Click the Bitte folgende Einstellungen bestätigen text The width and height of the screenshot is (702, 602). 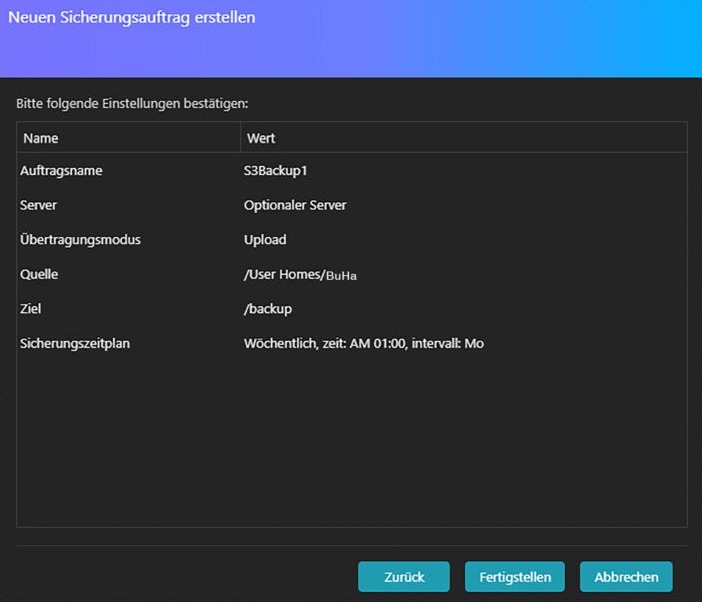[x=132, y=103]
